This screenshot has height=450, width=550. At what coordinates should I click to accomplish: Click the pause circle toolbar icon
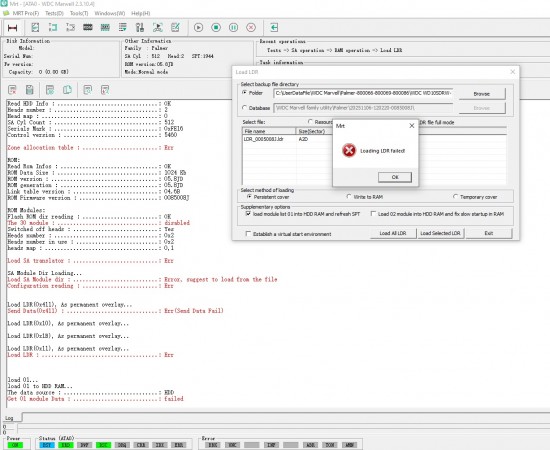click(233, 27)
